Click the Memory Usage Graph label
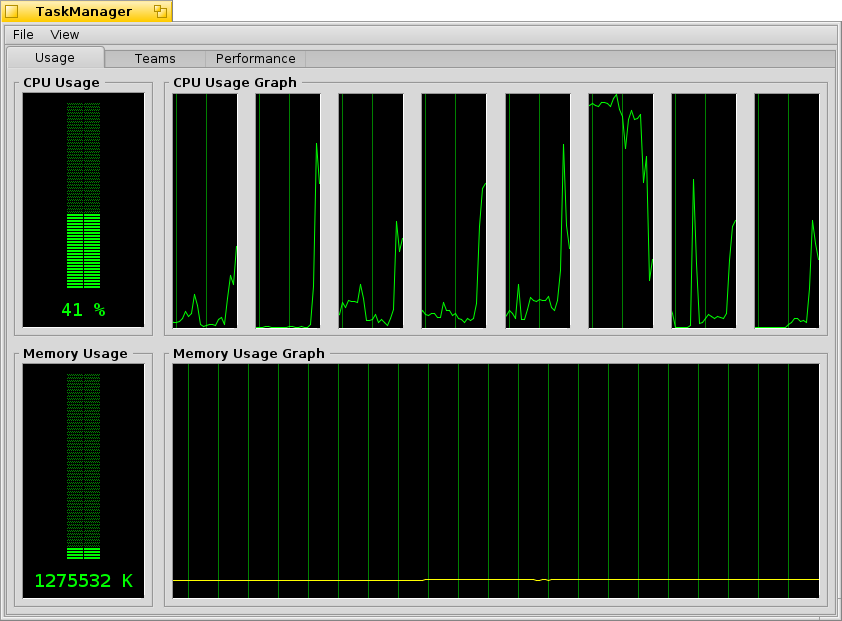This screenshot has height=621, width=842. (x=249, y=353)
